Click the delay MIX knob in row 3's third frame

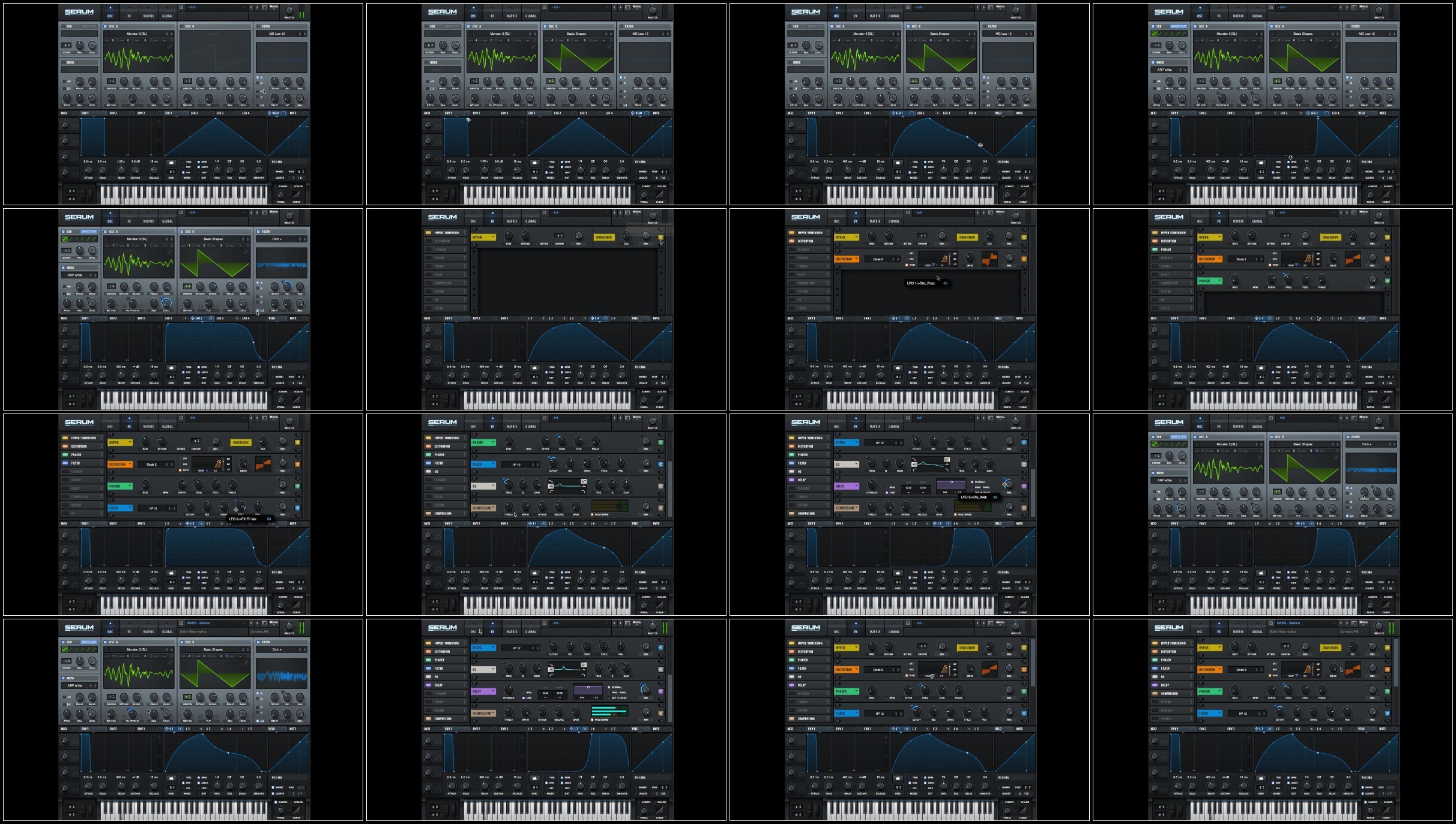[x=1009, y=485]
